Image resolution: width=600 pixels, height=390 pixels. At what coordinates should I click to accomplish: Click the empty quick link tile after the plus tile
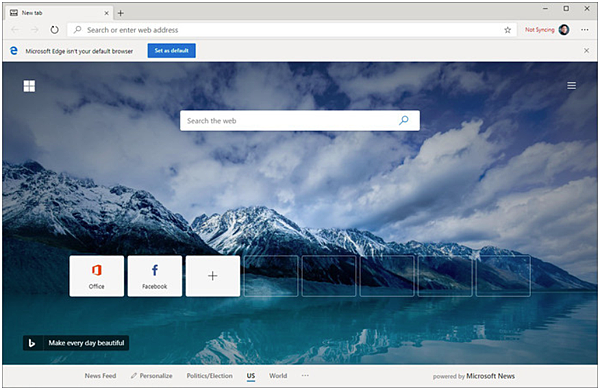tap(271, 276)
